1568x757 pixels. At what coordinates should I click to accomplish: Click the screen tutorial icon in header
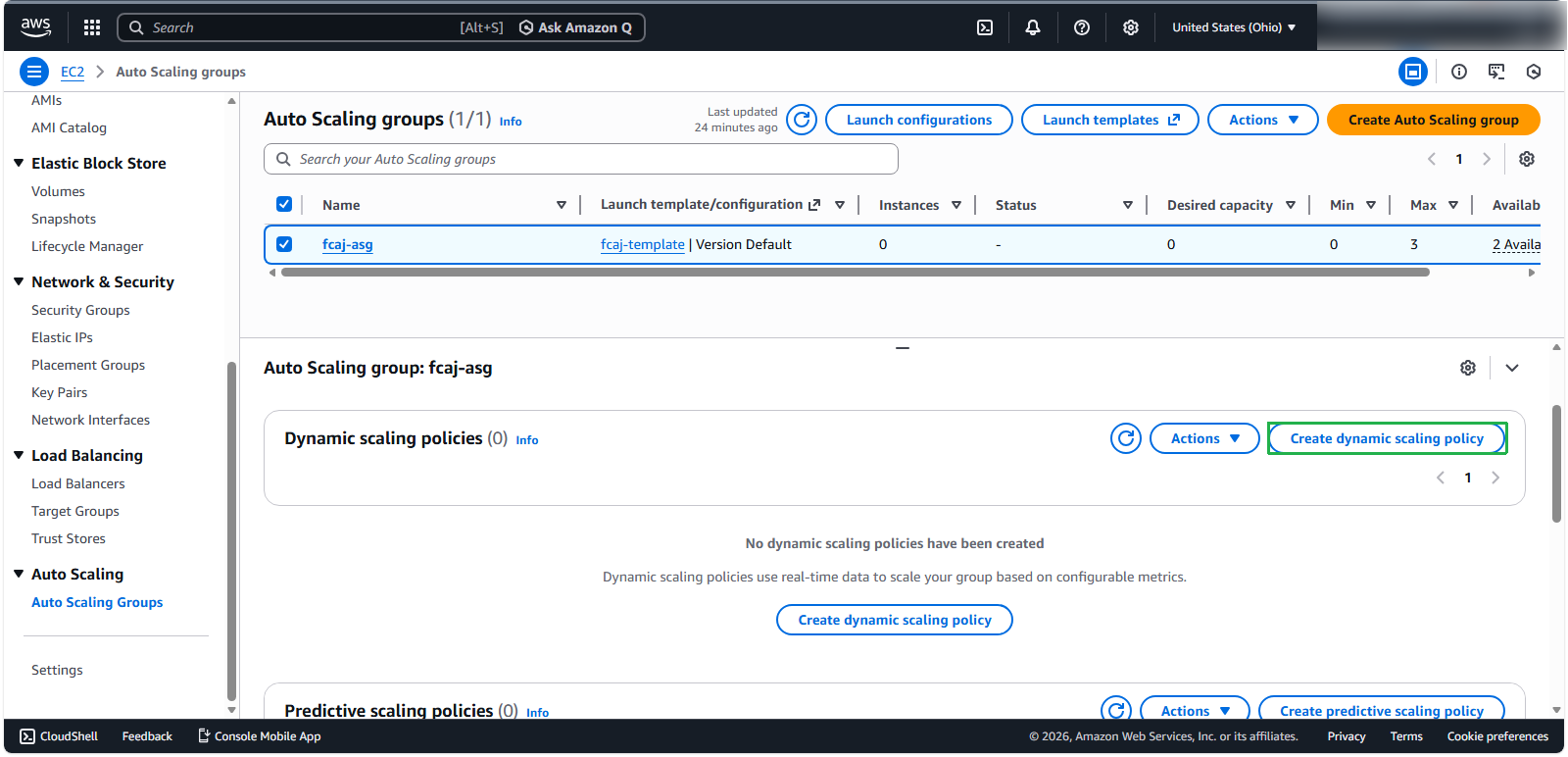(x=1496, y=72)
